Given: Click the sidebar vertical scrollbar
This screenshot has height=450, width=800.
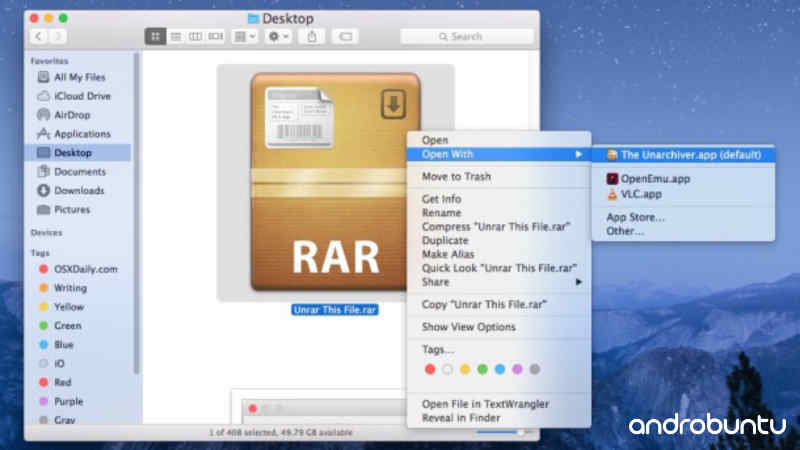Looking at the screenshot, I should click(136, 213).
